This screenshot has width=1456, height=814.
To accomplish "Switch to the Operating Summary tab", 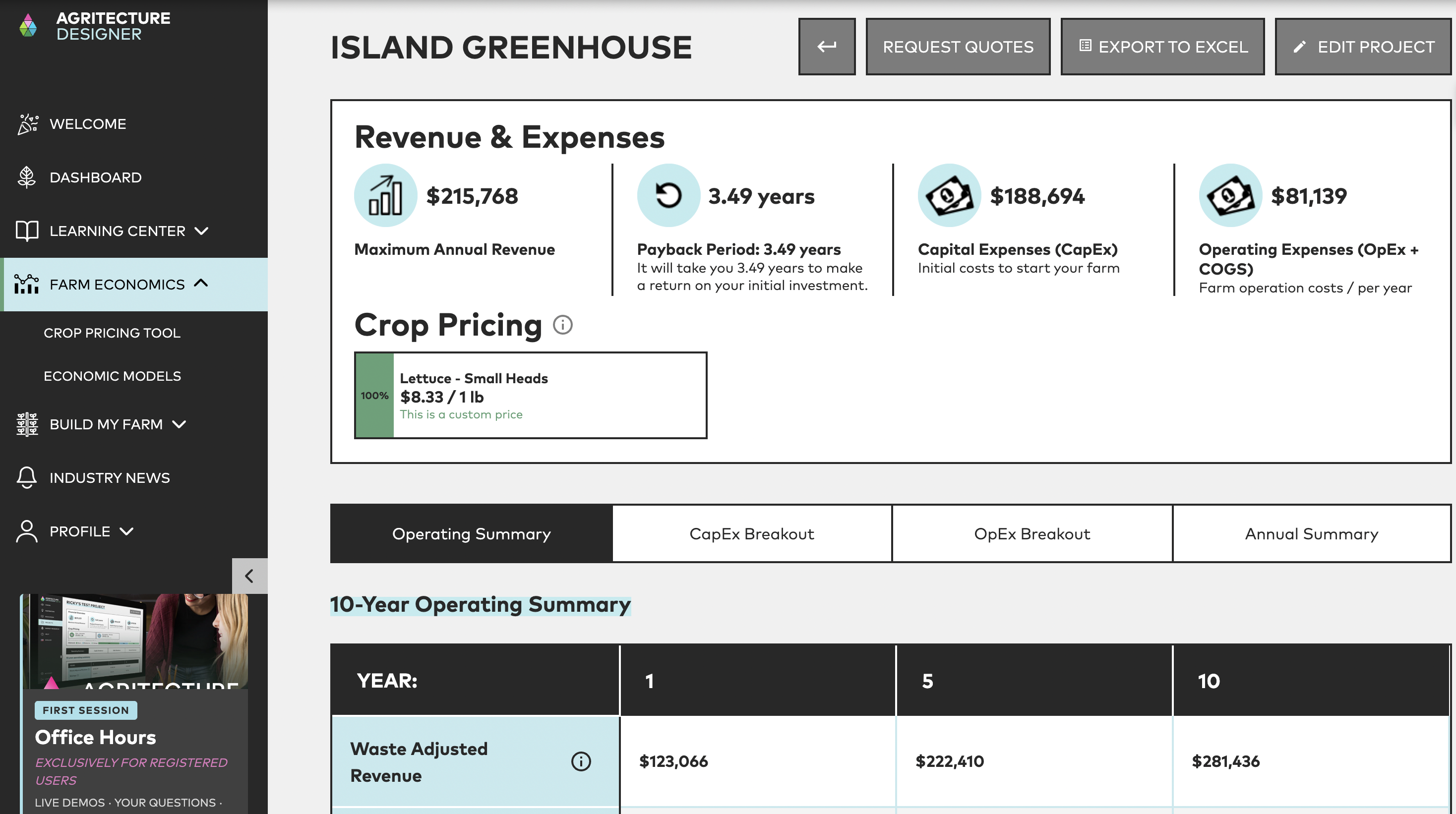I will [472, 534].
